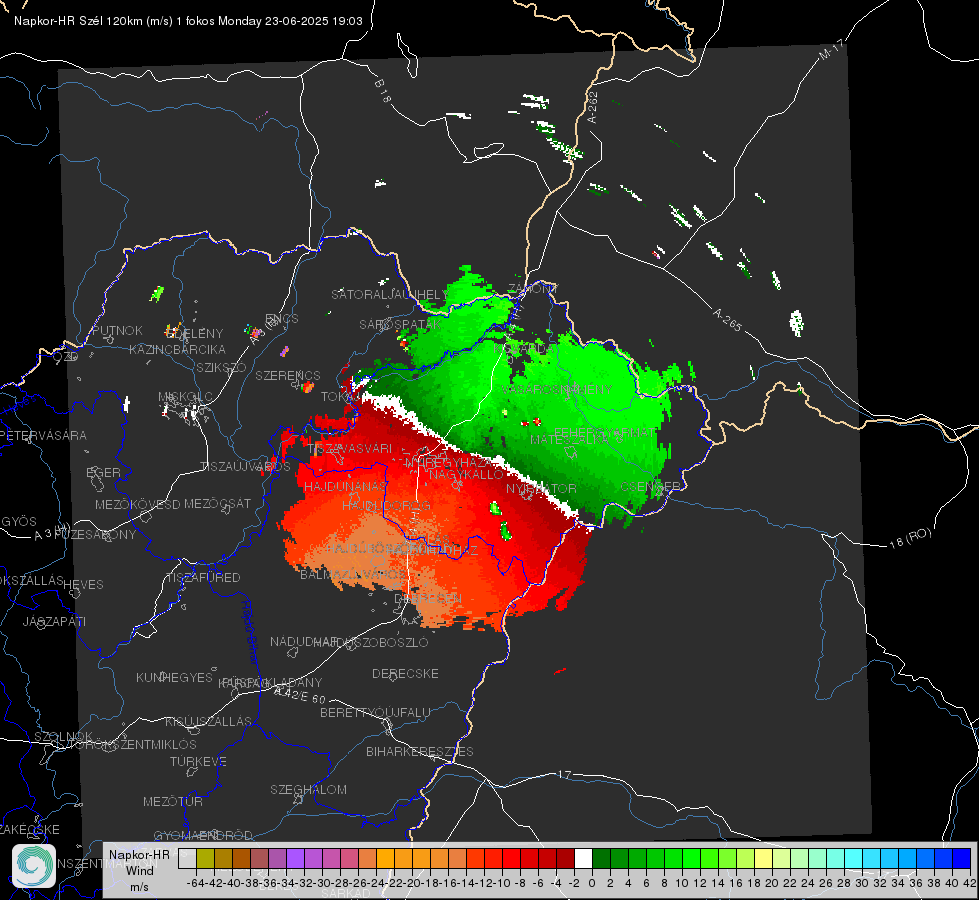Click the A42/E 60 road label
The width and height of the screenshot is (979, 900).
tap(300, 694)
